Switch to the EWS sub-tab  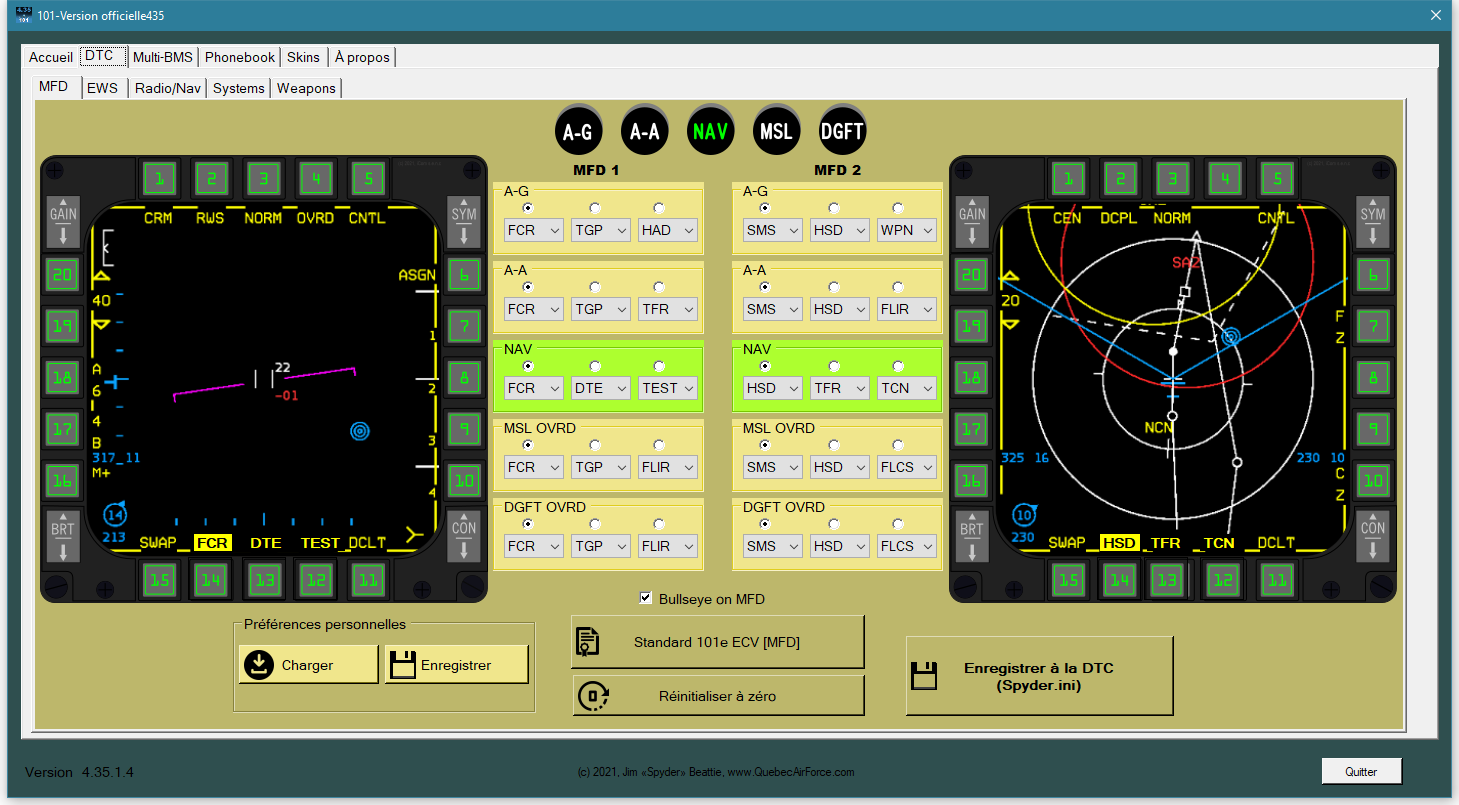pyautogui.click(x=102, y=88)
